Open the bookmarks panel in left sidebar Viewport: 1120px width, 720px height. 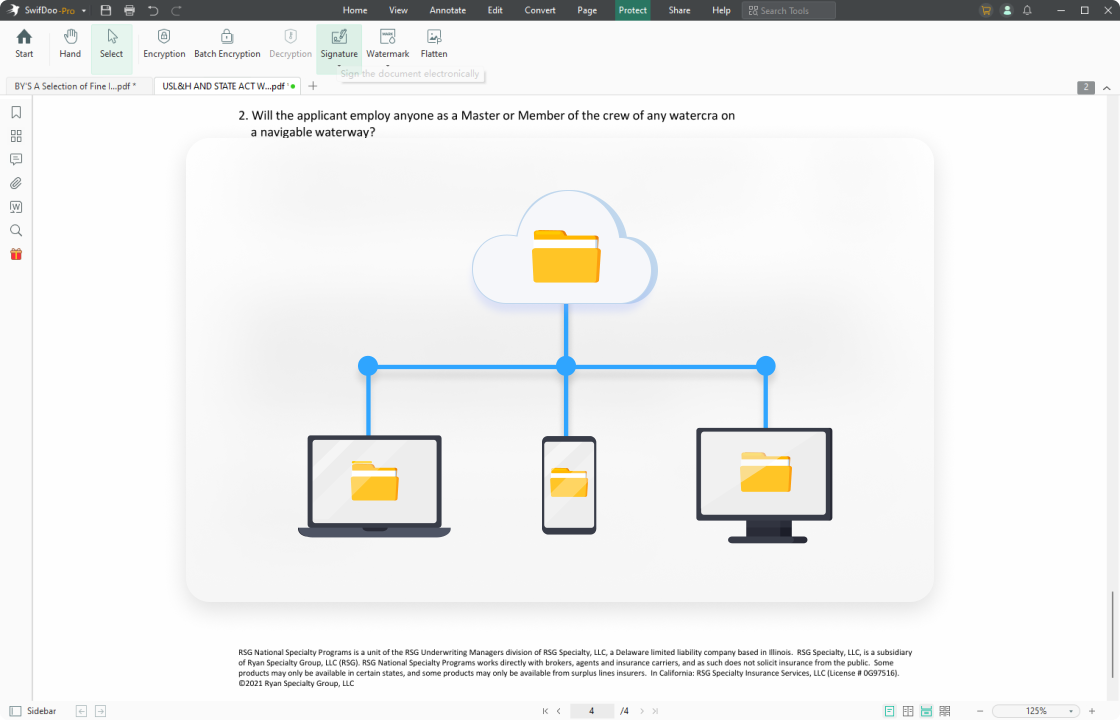click(x=16, y=112)
